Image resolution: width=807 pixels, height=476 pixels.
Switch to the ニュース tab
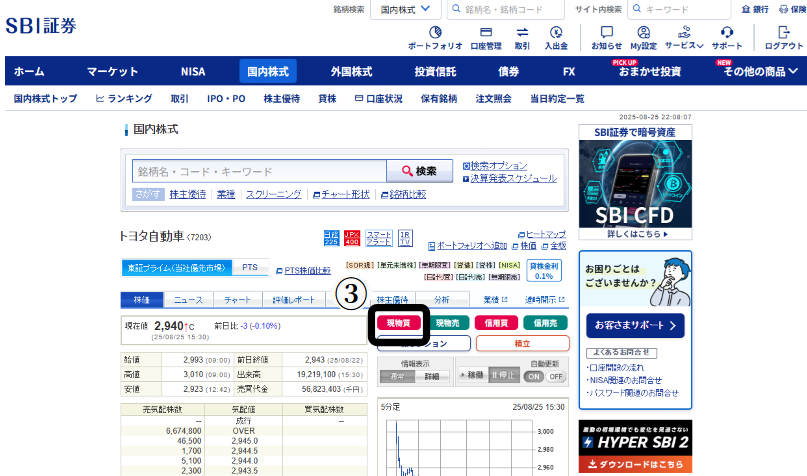coord(187,300)
